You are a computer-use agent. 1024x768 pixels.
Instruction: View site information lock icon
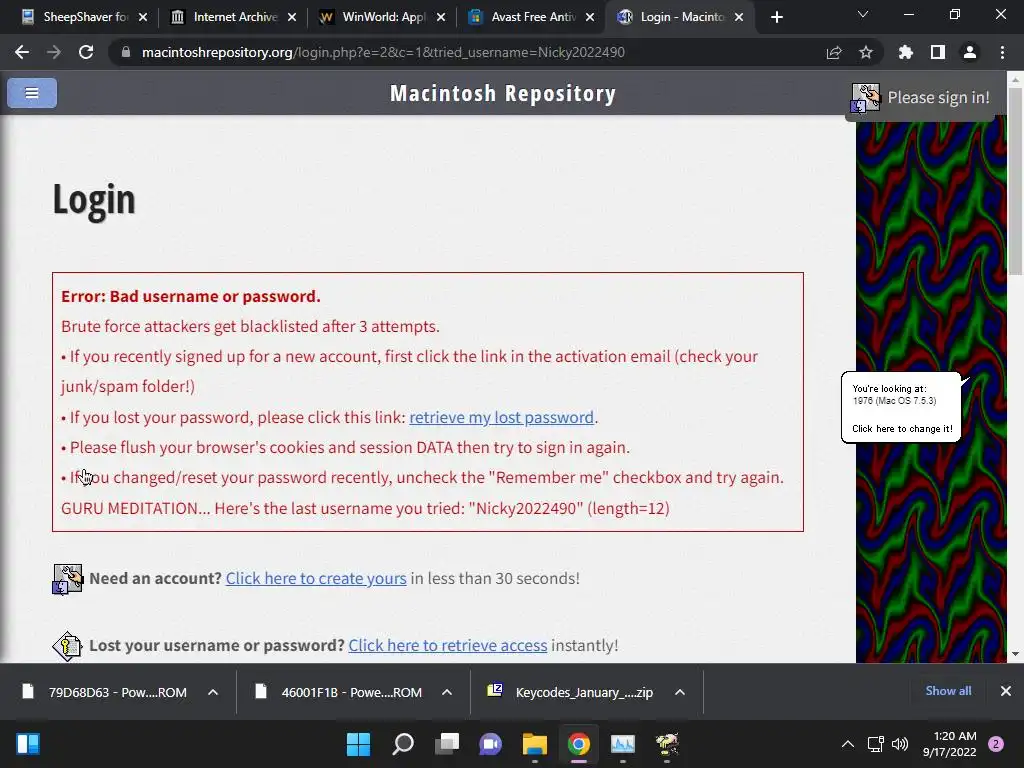point(125,52)
